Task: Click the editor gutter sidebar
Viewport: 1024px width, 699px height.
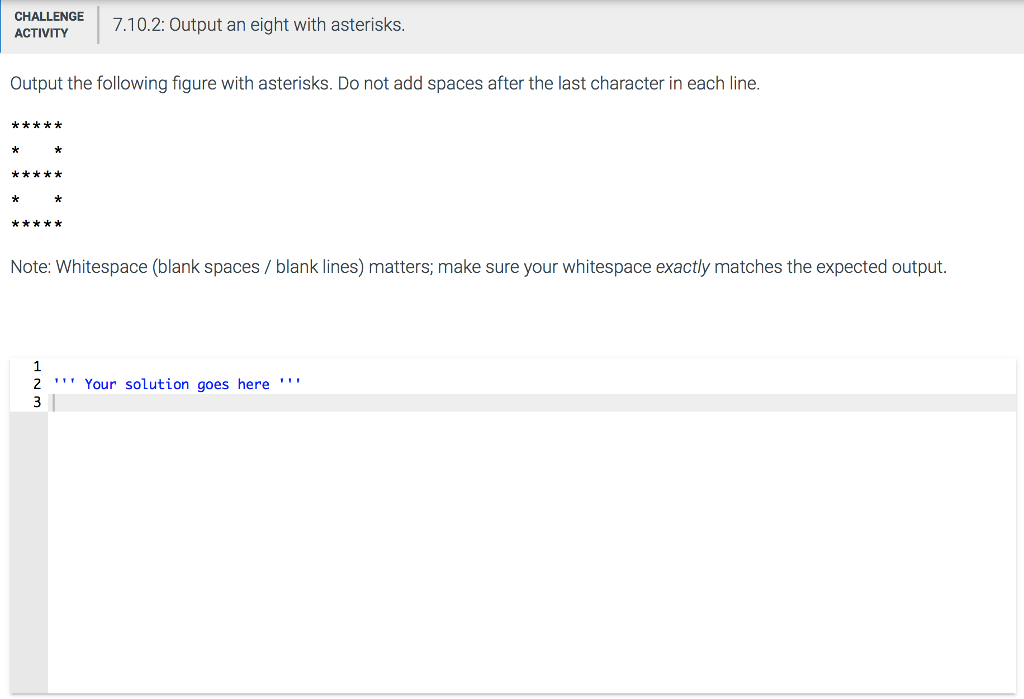Action: coord(28,500)
